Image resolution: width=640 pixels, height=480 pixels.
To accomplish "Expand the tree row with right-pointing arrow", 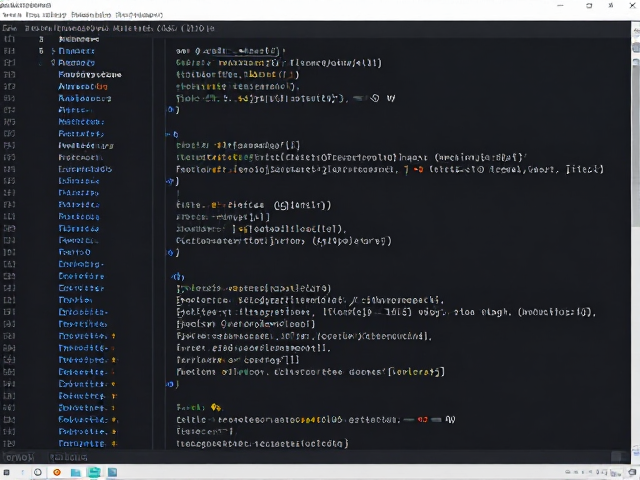I will (x=53, y=51).
